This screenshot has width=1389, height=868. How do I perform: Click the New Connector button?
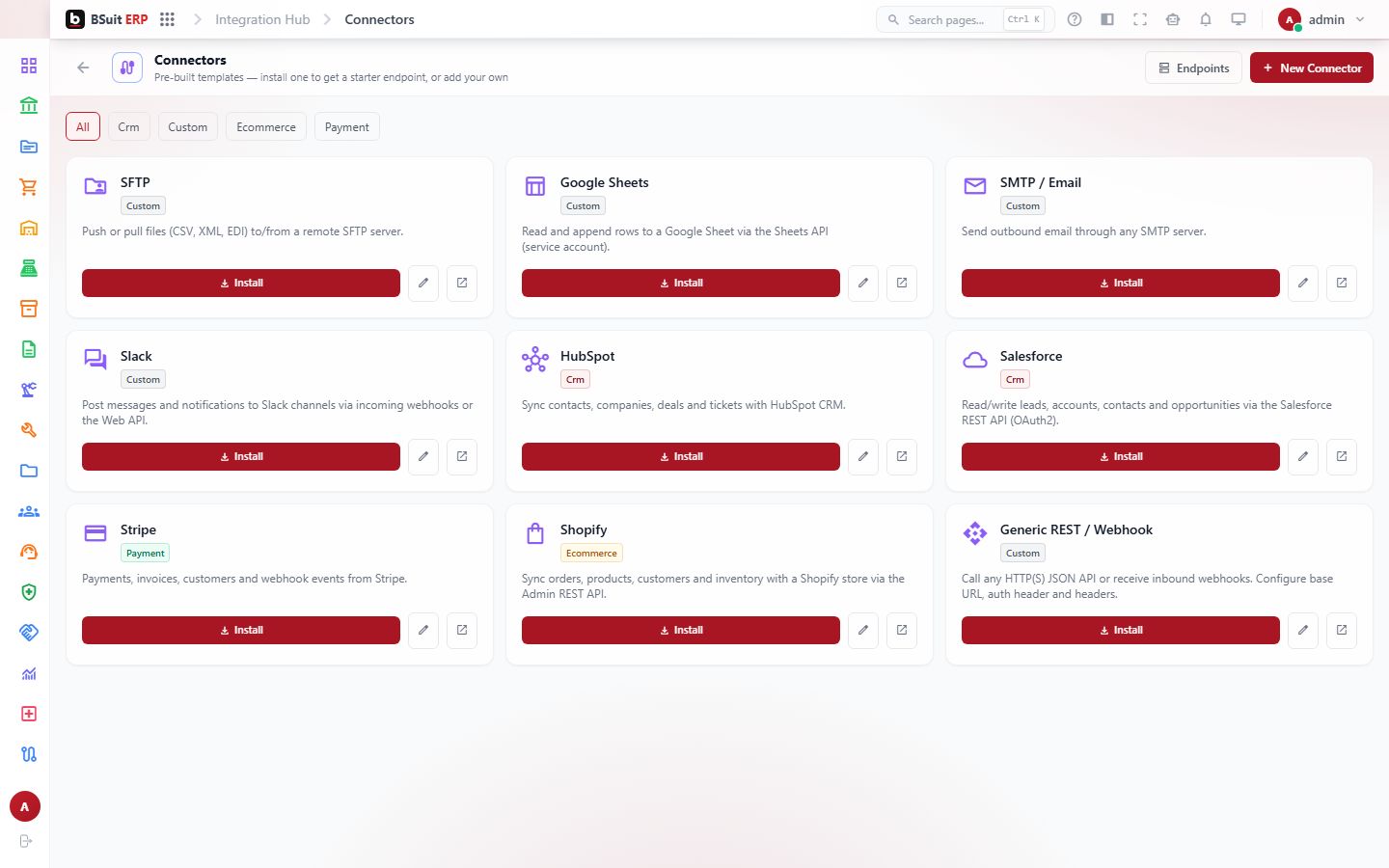pyautogui.click(x=1312, y=68)
